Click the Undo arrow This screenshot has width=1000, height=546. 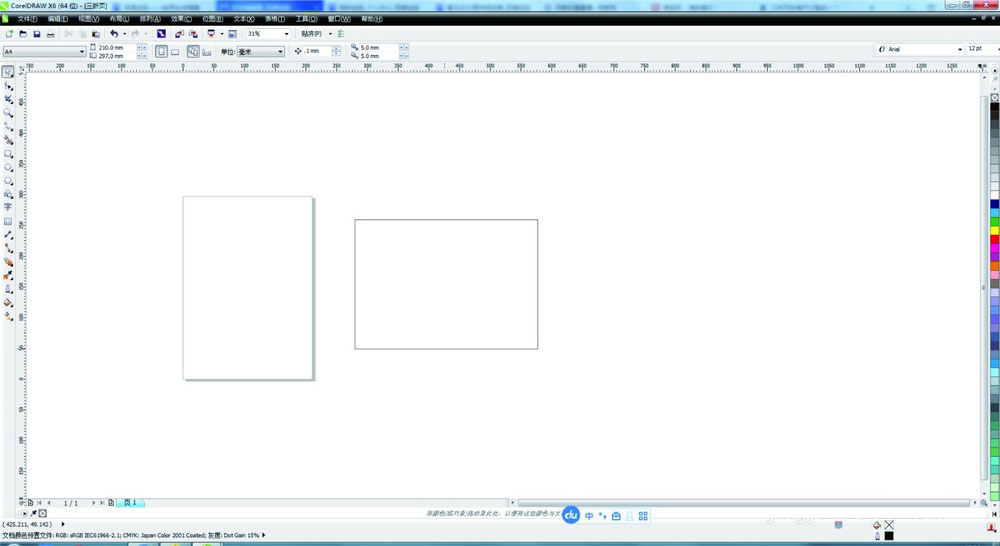[x=114, y=34]
